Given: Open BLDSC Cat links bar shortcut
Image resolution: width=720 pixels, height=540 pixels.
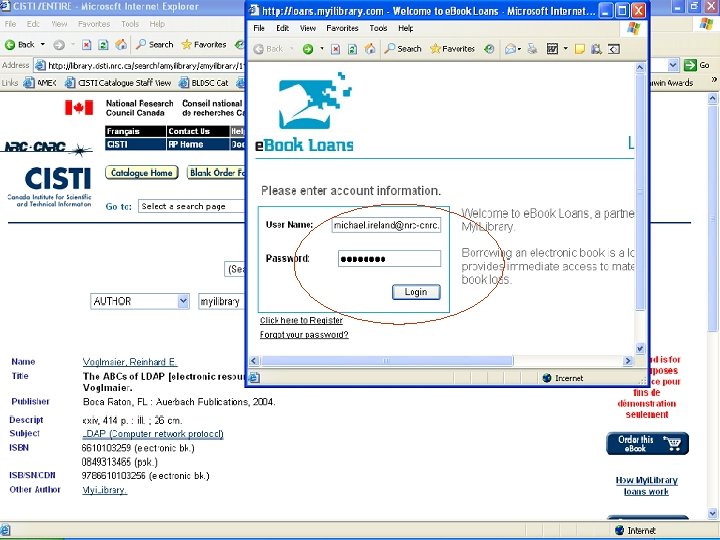Looking at the screenshot, I should pos(203,83).
